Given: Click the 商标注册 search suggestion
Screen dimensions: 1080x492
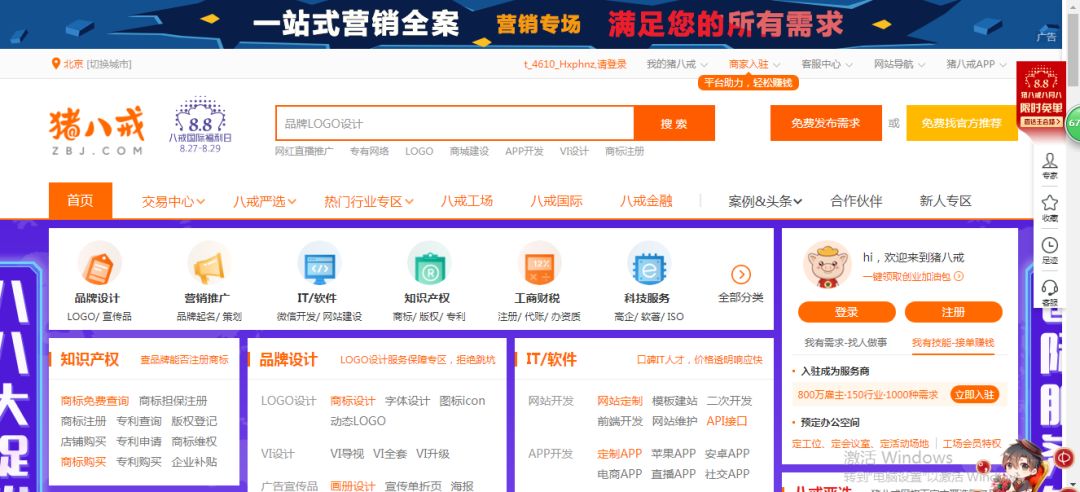Looking at the screenshot, I should click(x=625, y=152).
